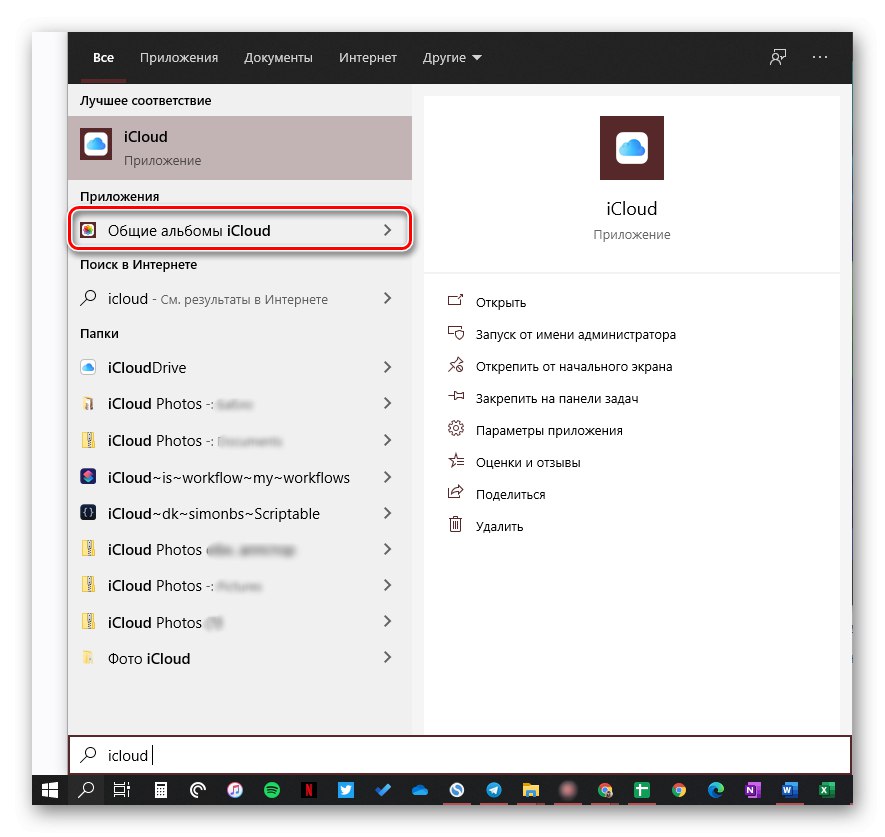Screen dimensions: 885x837
Task: Open Spotify from the taskbar
Action: coord(272,789)
